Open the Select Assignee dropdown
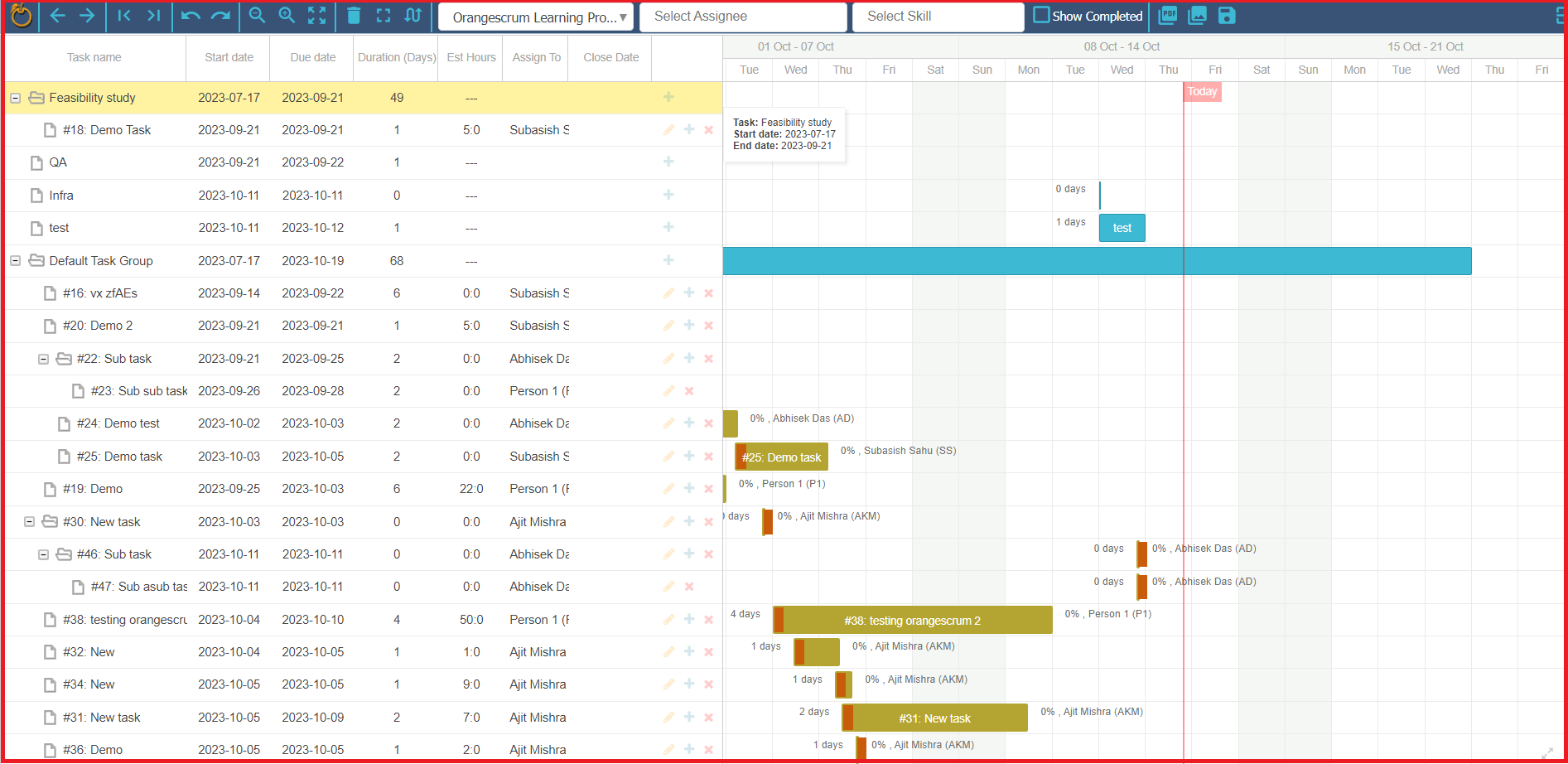The image size is (1568, 764). [743, 17]
